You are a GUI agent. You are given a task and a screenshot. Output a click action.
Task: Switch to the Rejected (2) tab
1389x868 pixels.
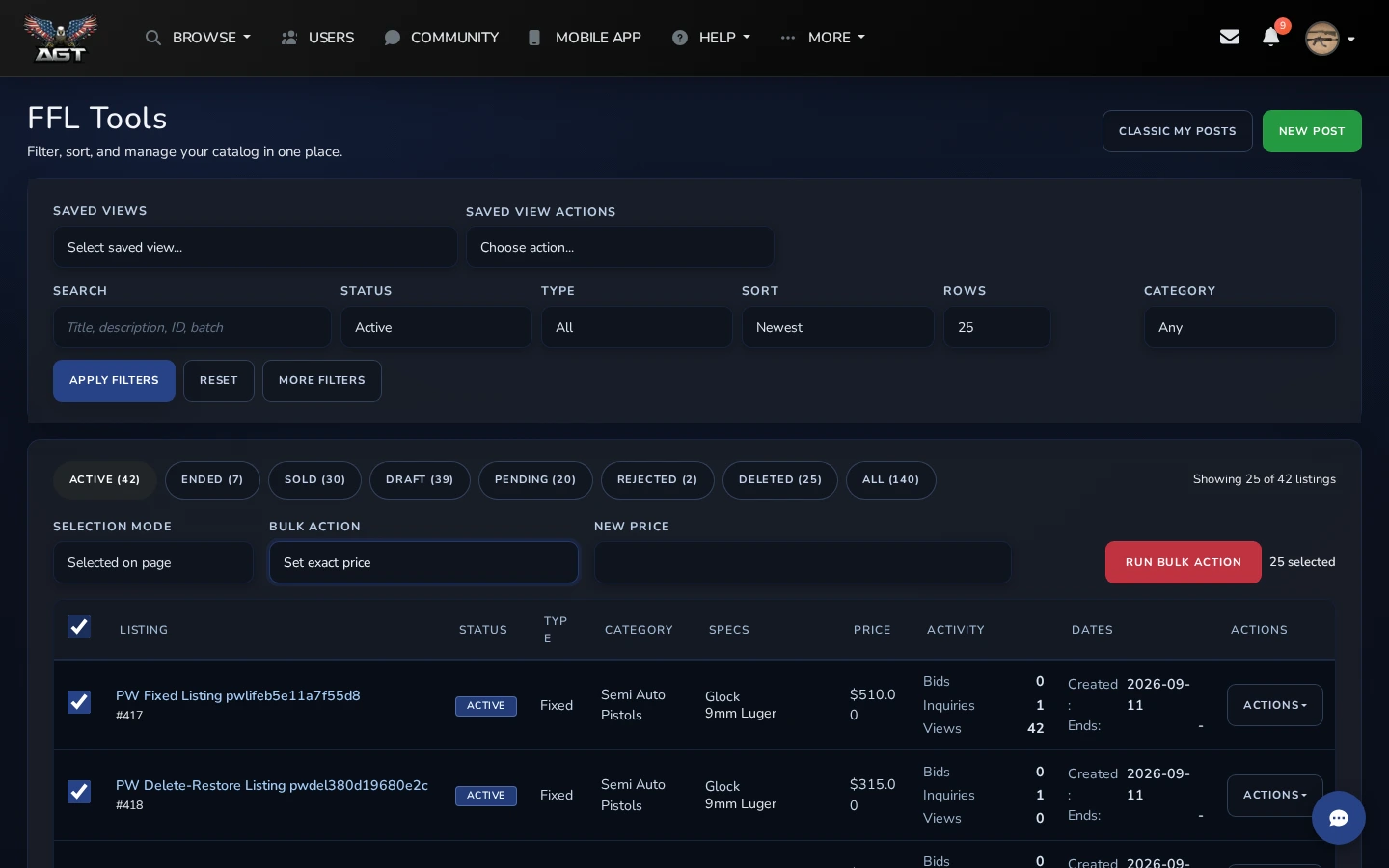[658, 479]
